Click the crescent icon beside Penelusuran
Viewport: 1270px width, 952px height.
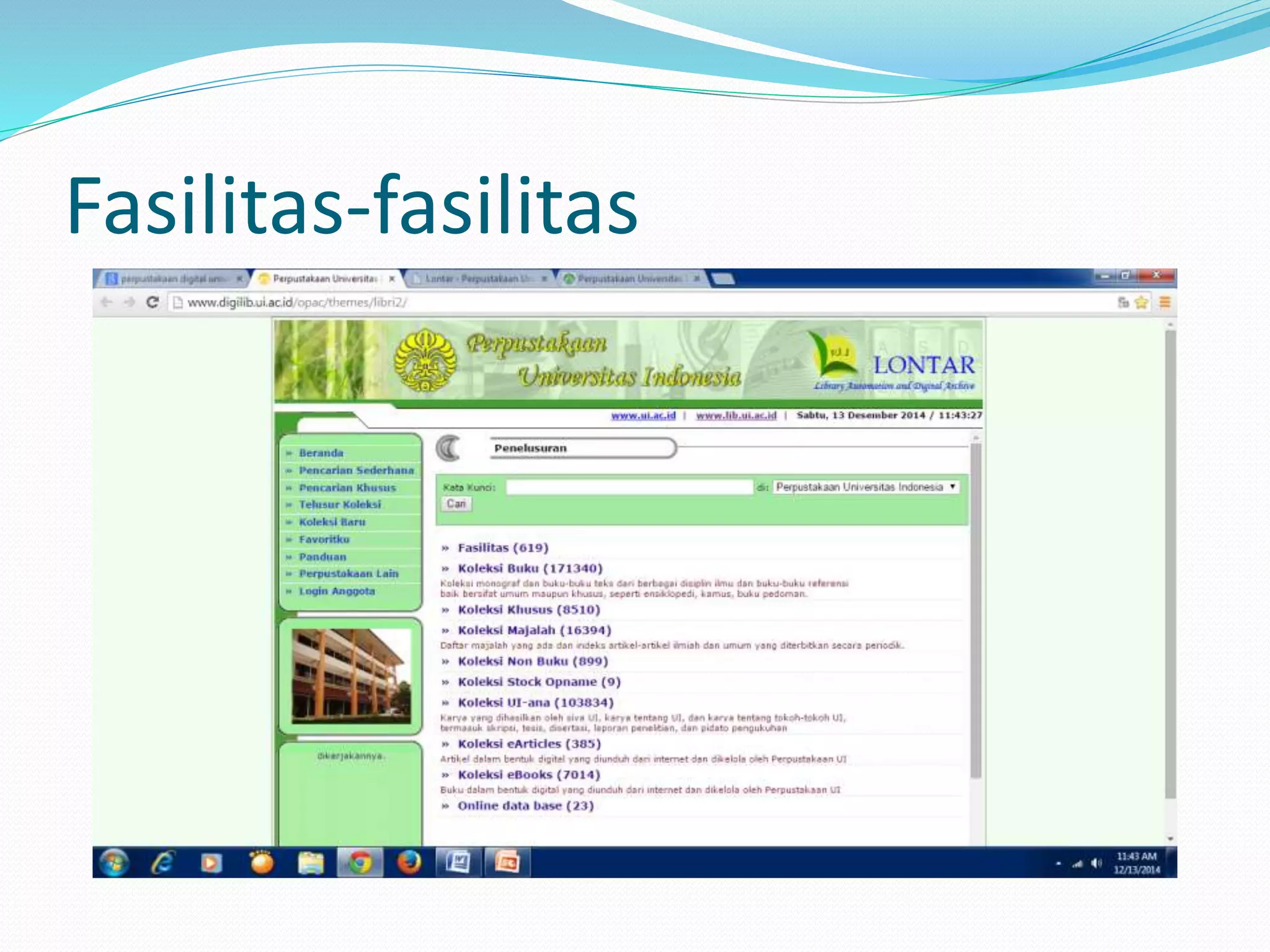click(448, 448)
